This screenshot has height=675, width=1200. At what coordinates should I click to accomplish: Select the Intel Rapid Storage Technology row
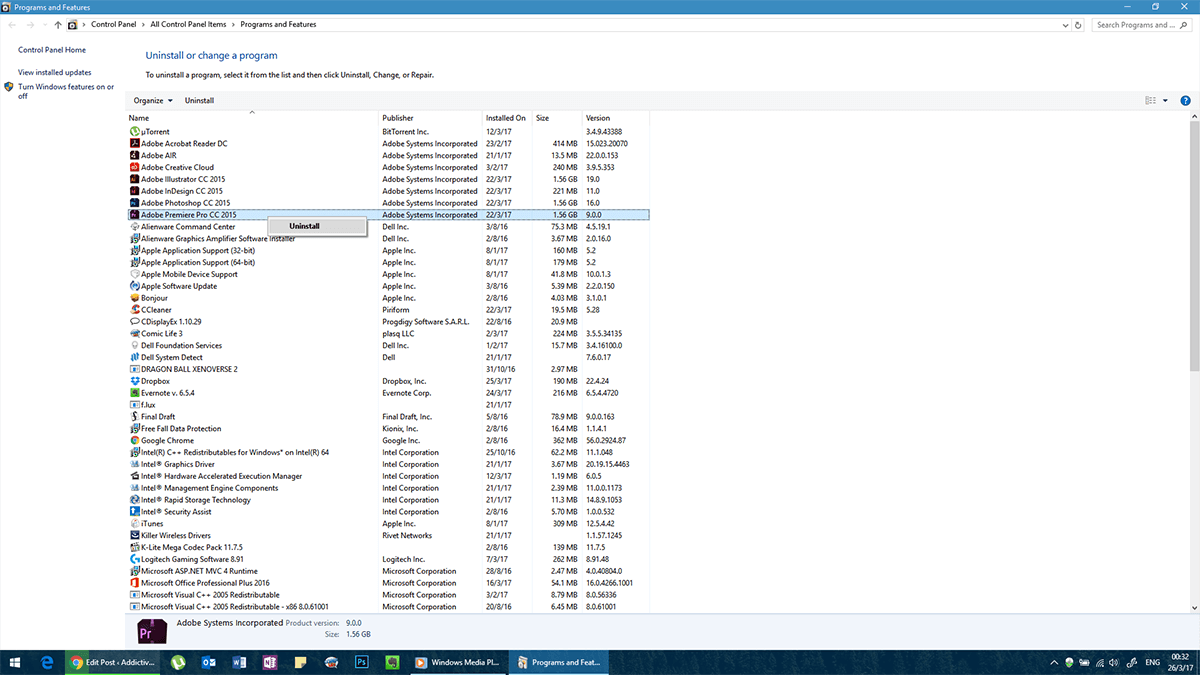[x=389, y=500]
